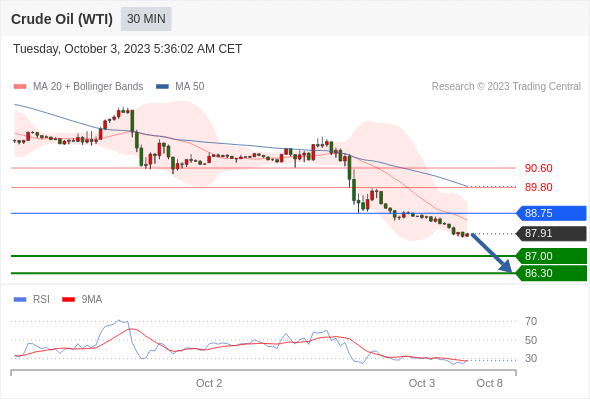Click the blue MA 50 legend swatch
Image resolution: width=590 pixels, height=400 pixels.
coord(162,87)
